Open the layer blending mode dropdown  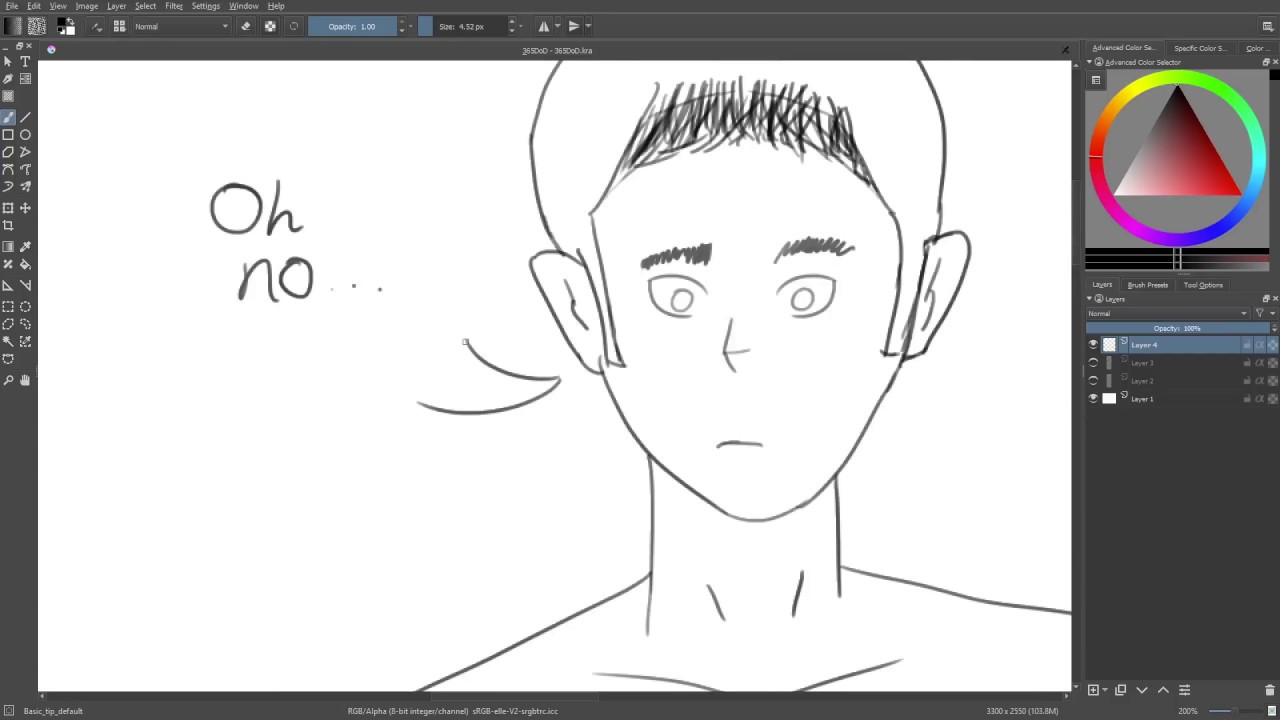click(1168, 313)
